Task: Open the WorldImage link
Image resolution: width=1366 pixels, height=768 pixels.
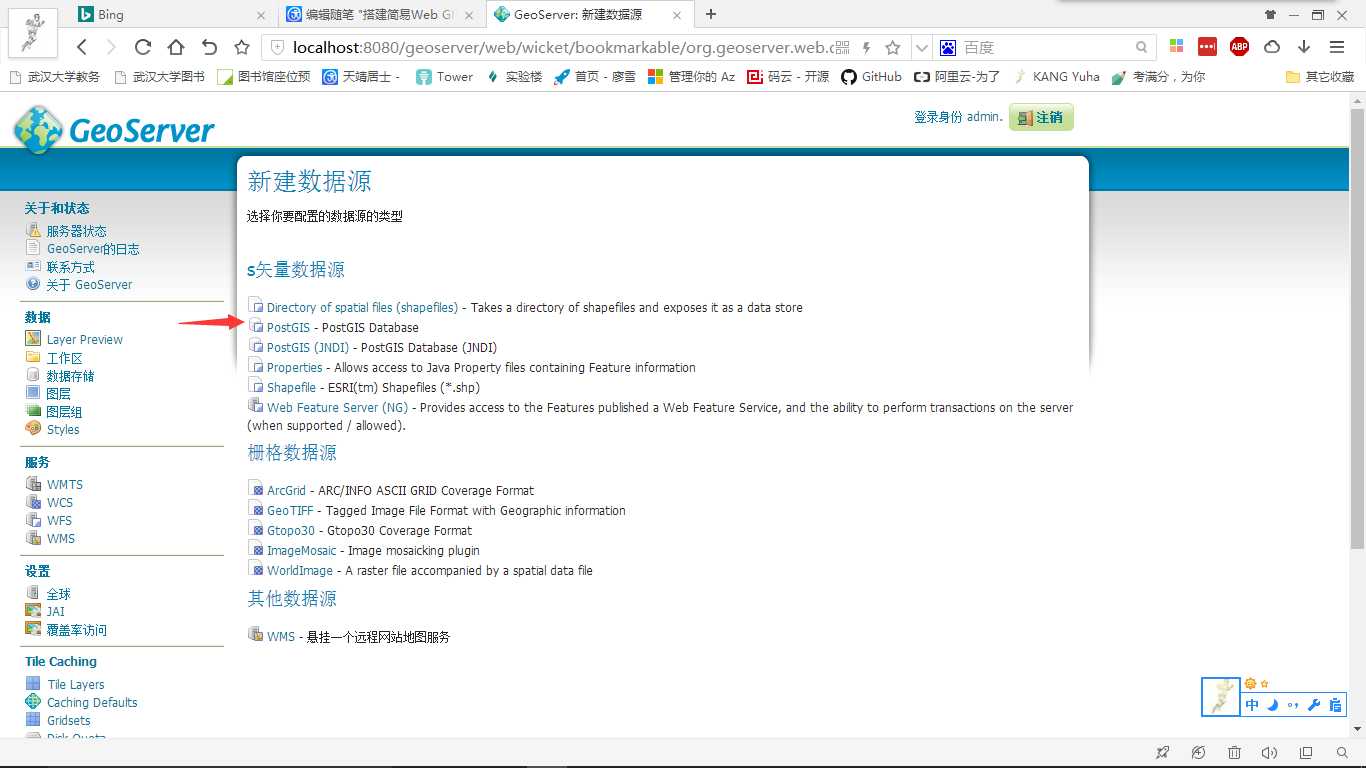Action: tap(300, 570)
